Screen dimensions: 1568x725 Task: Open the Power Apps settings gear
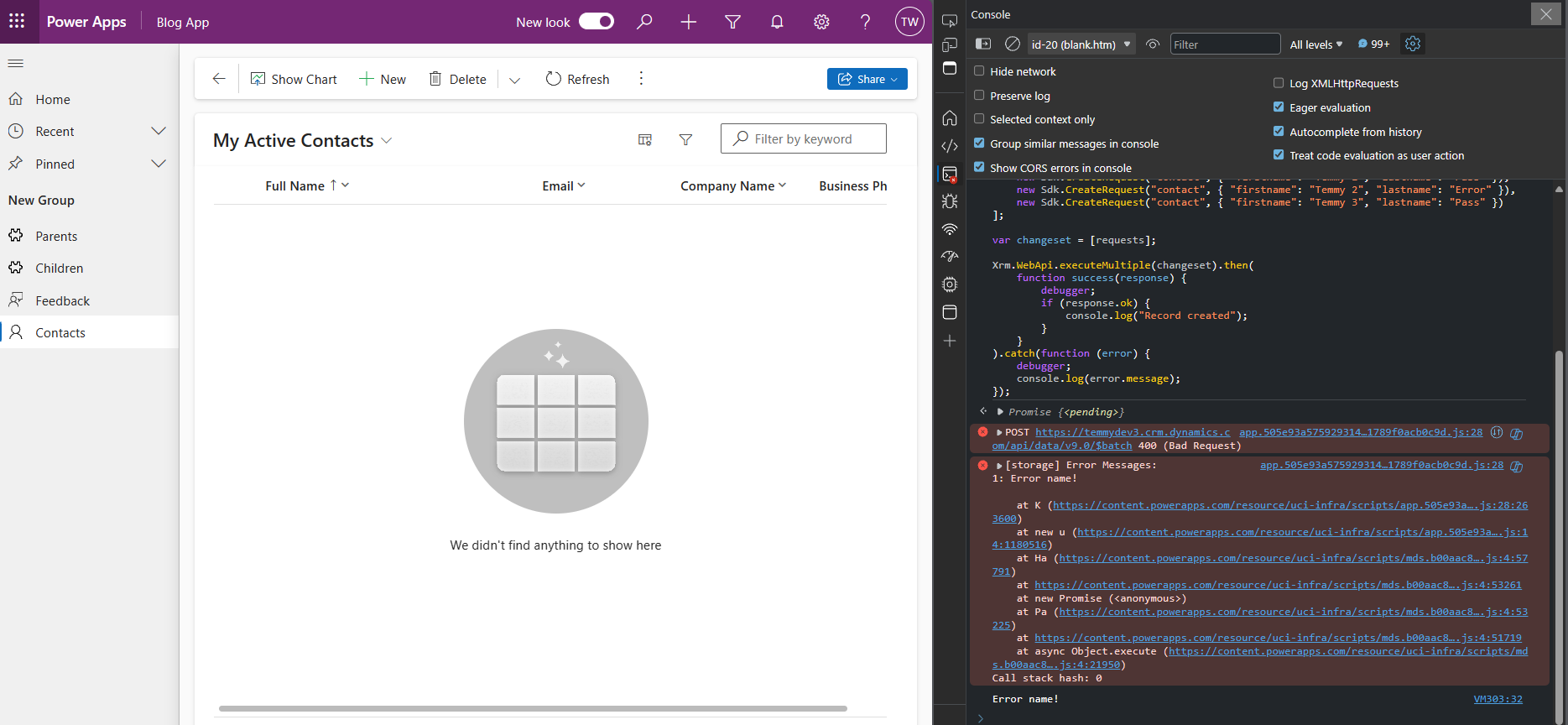(822, 22)
